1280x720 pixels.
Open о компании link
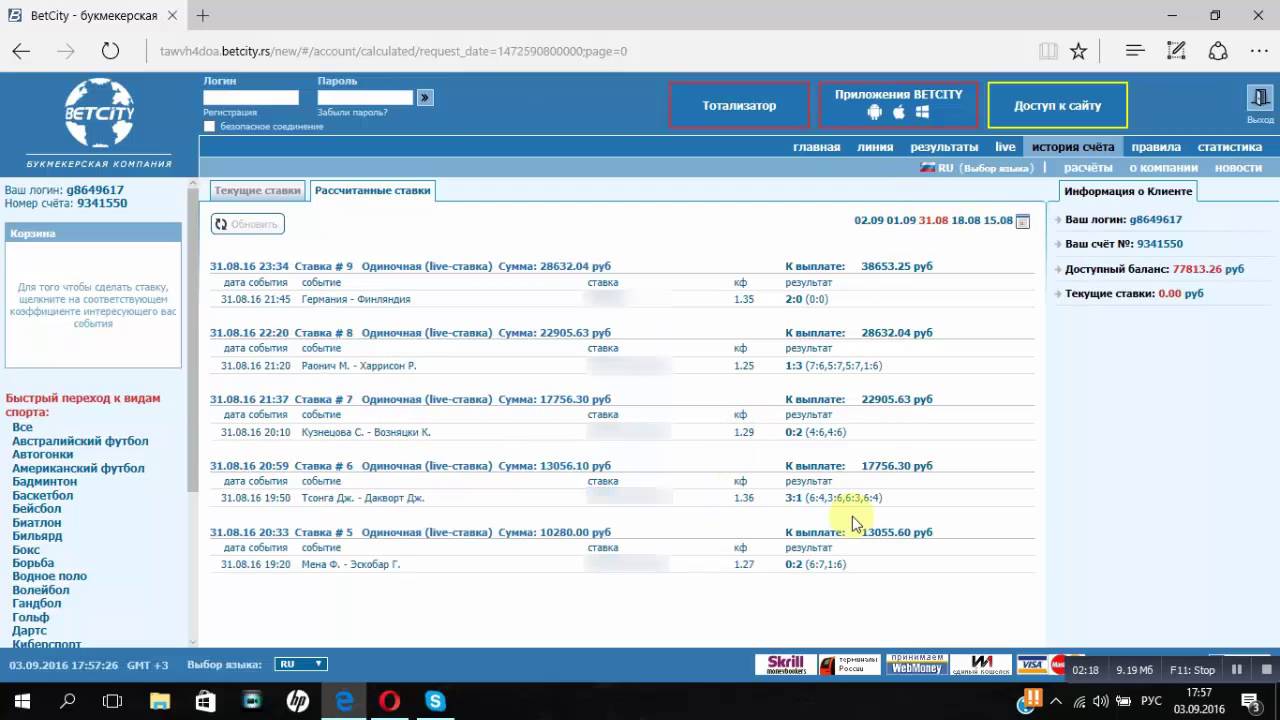click(x=1163, y=168)
